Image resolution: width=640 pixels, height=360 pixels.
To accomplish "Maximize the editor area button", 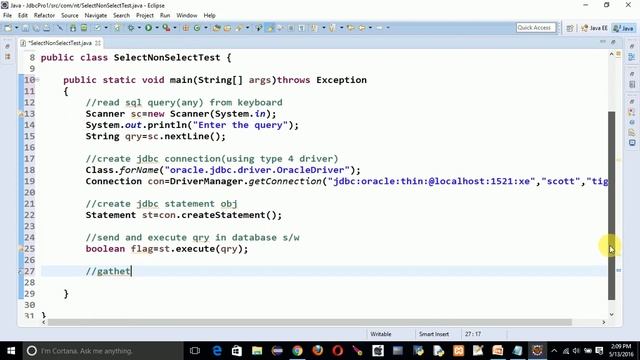I will pyautogui.click(x=613, y=42).
